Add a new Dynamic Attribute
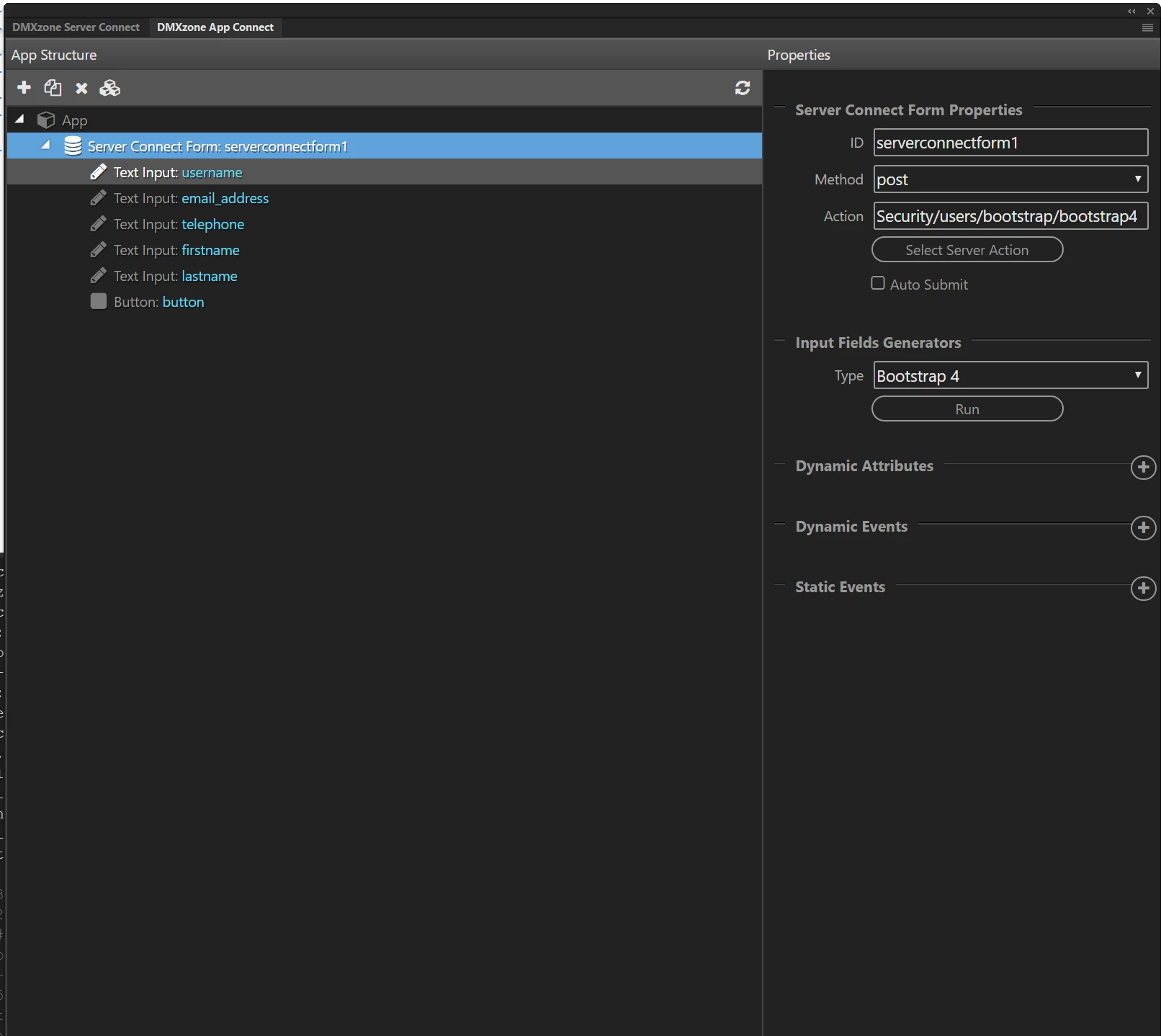Viewport: 1161px width, 1036px height. coord(1143,467)
